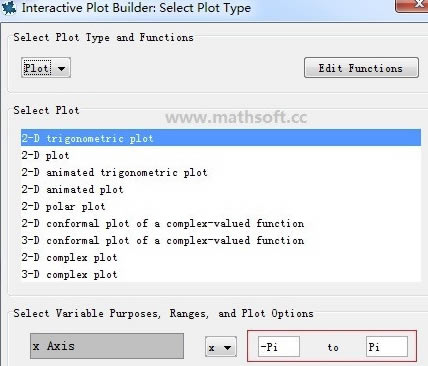The height and width of the screenshot is (366, 428).
Task: Select 2-D polar plot
Action: [x=221, y=206]
